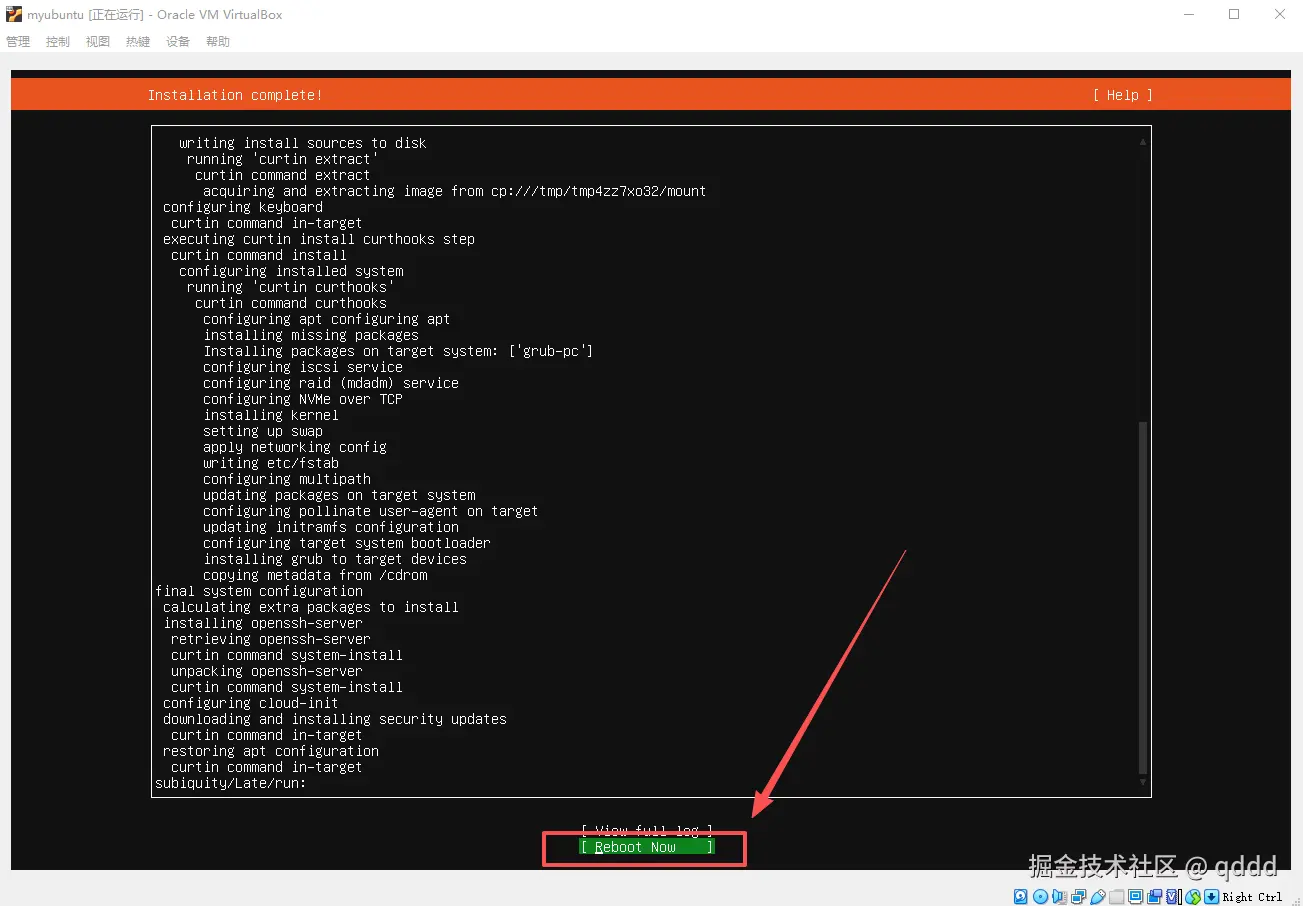Minimize the VirtualBox window
1303x906 pixels.
[1188, 15]
